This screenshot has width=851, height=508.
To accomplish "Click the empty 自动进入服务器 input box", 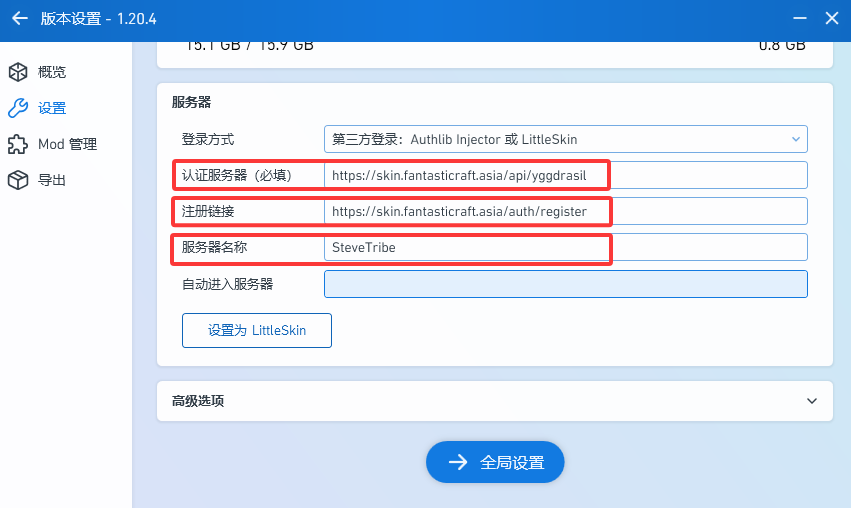I will click(x=565, y=284).
